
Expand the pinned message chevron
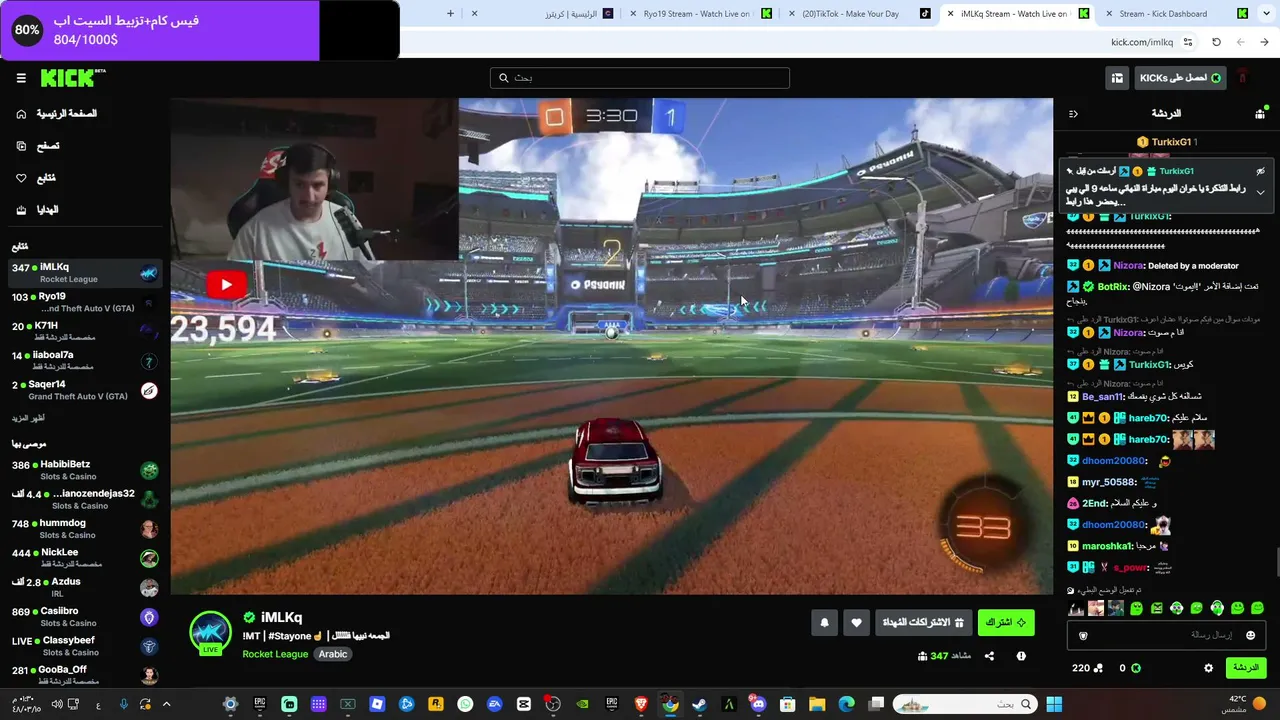pos(1260,192)
